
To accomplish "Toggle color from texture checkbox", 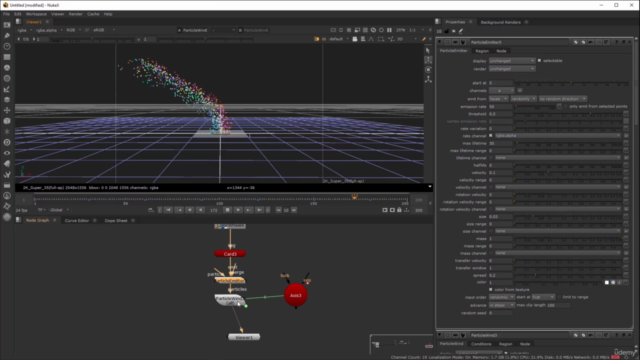I will tap(491, 289).
